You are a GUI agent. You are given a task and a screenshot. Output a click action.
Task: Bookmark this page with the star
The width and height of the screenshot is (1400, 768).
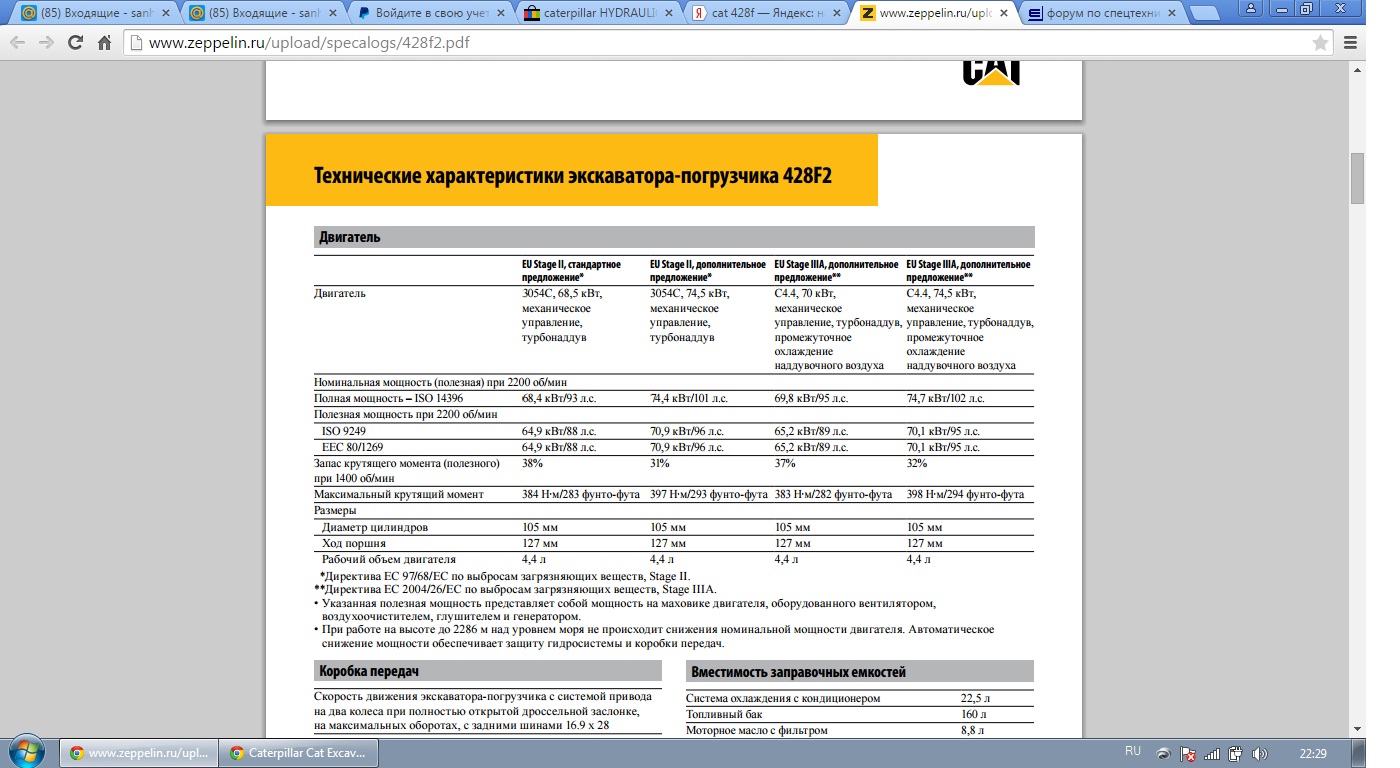[1320, 43]
